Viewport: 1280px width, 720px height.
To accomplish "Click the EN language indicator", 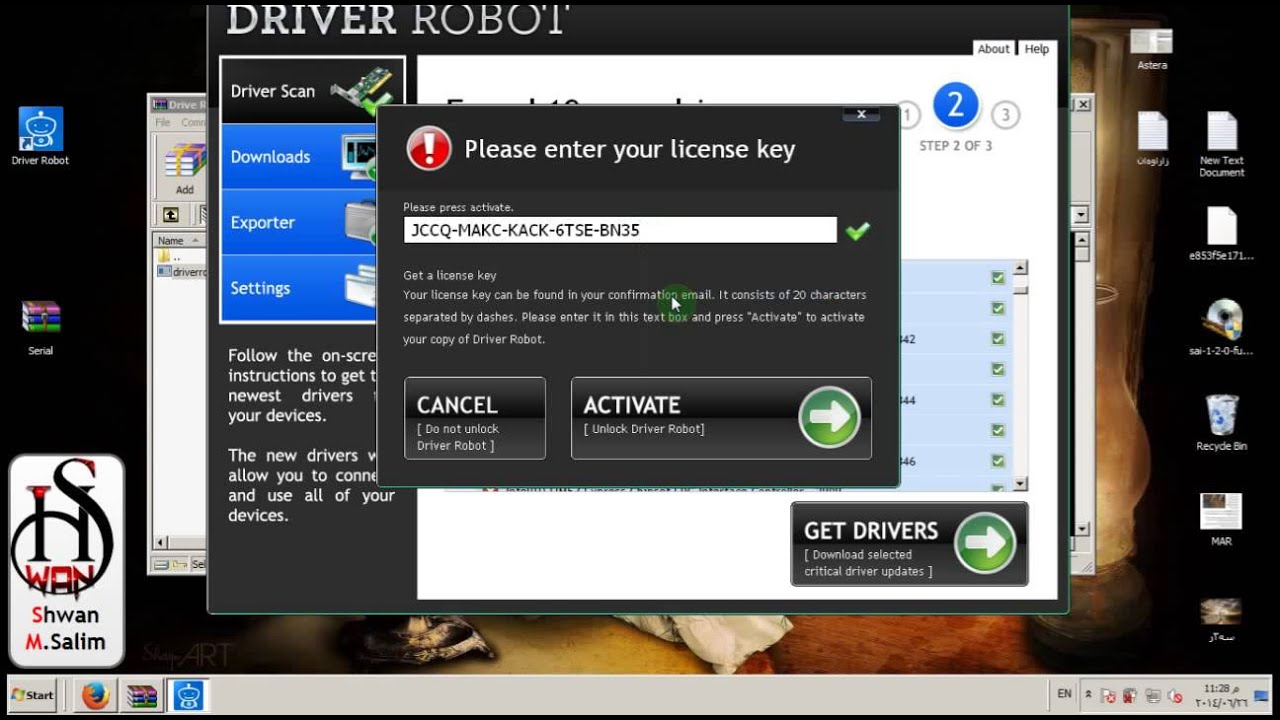I will click(1064, 693).
